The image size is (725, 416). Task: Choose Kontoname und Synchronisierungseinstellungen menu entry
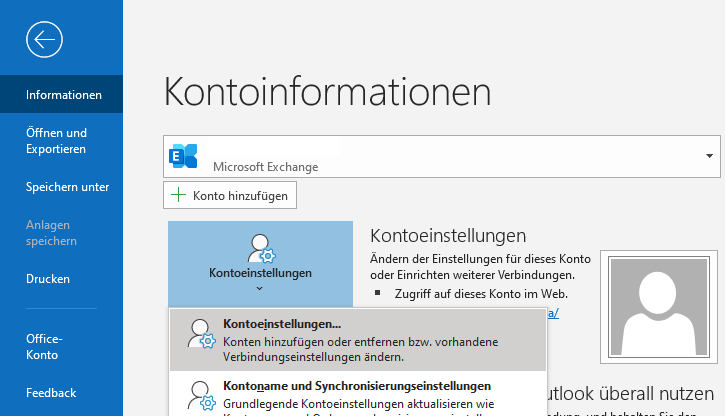[358, 394]
